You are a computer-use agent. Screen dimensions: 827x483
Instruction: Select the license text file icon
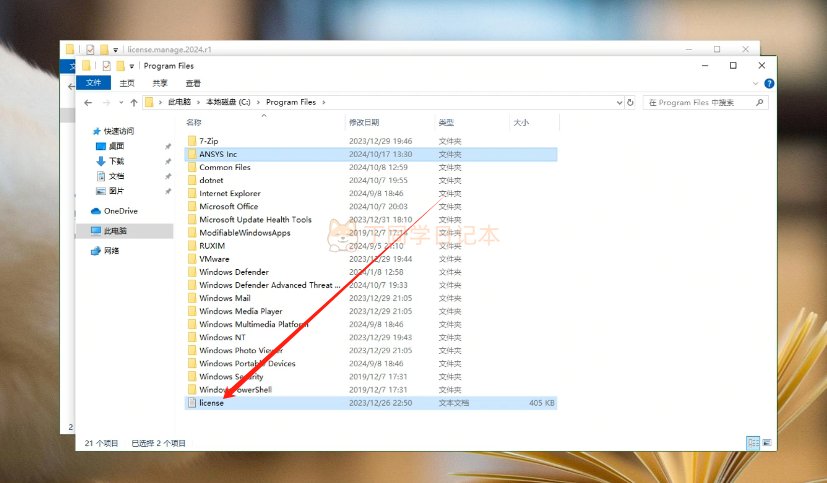point(191,403)
